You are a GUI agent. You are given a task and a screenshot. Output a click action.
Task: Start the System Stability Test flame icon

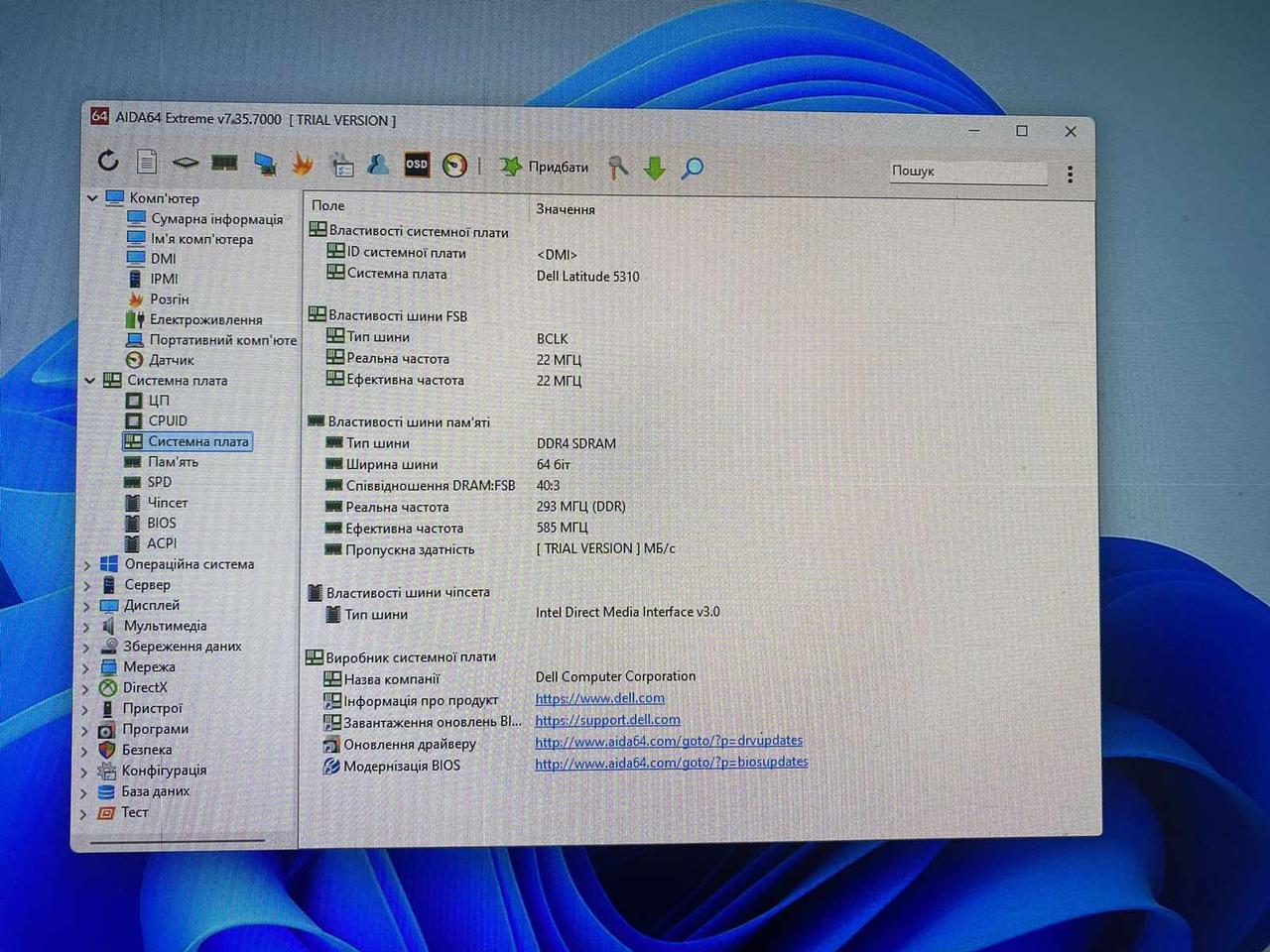pyautogui.click(x=302, y=163)
